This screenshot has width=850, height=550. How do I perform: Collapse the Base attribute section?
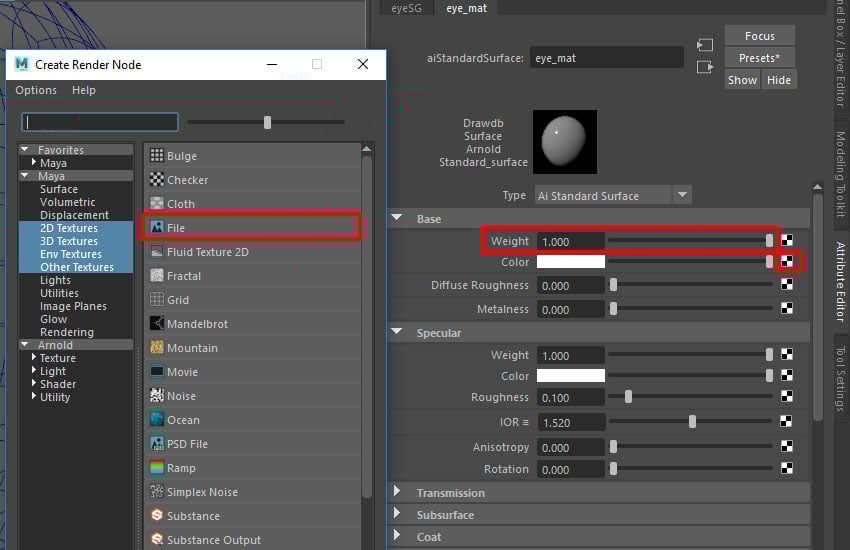[x=397, y=218]
